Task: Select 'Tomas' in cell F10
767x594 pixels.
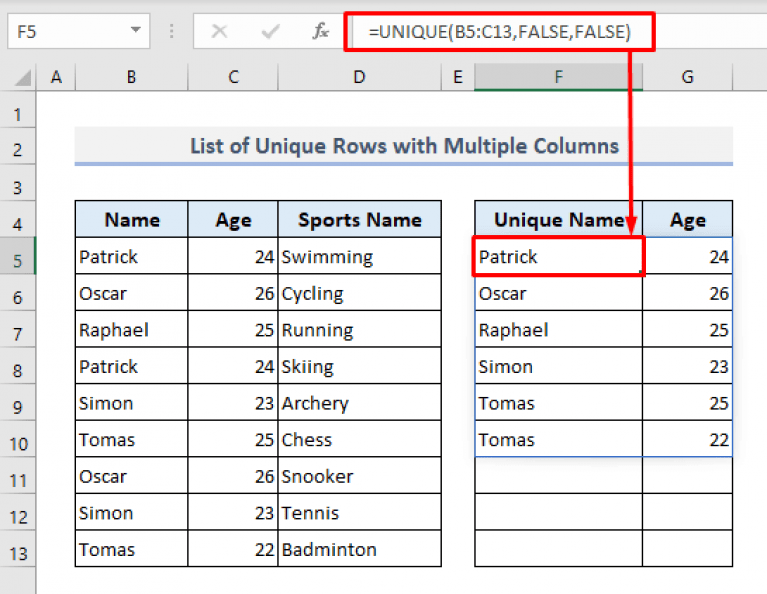Action: (559, 440)
